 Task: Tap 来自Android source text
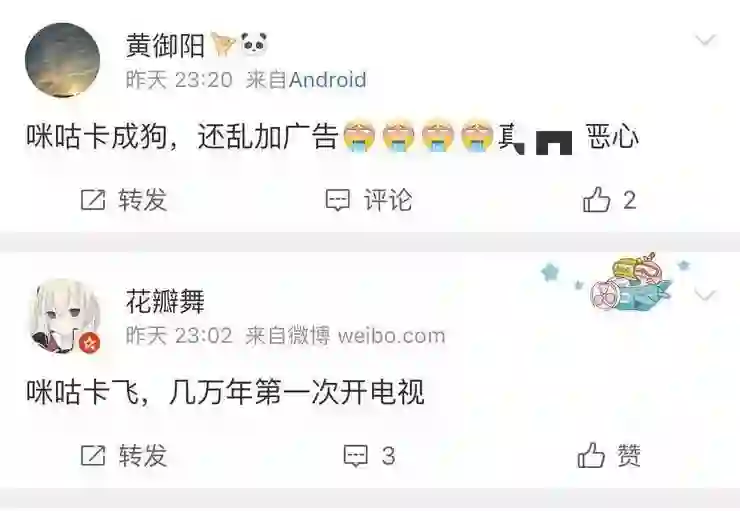coord(306,80)
